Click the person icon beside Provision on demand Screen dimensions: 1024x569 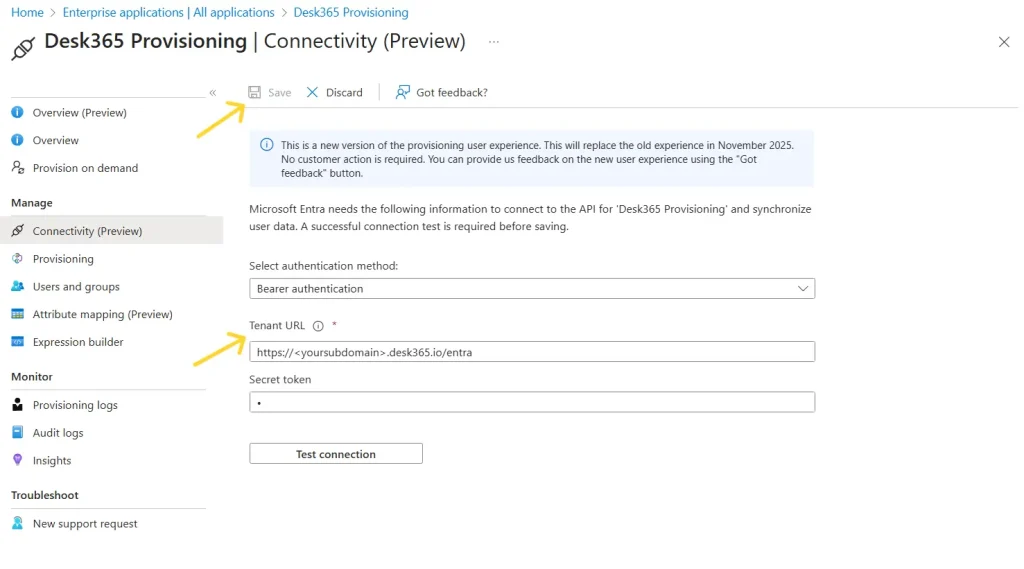point(18,168)
